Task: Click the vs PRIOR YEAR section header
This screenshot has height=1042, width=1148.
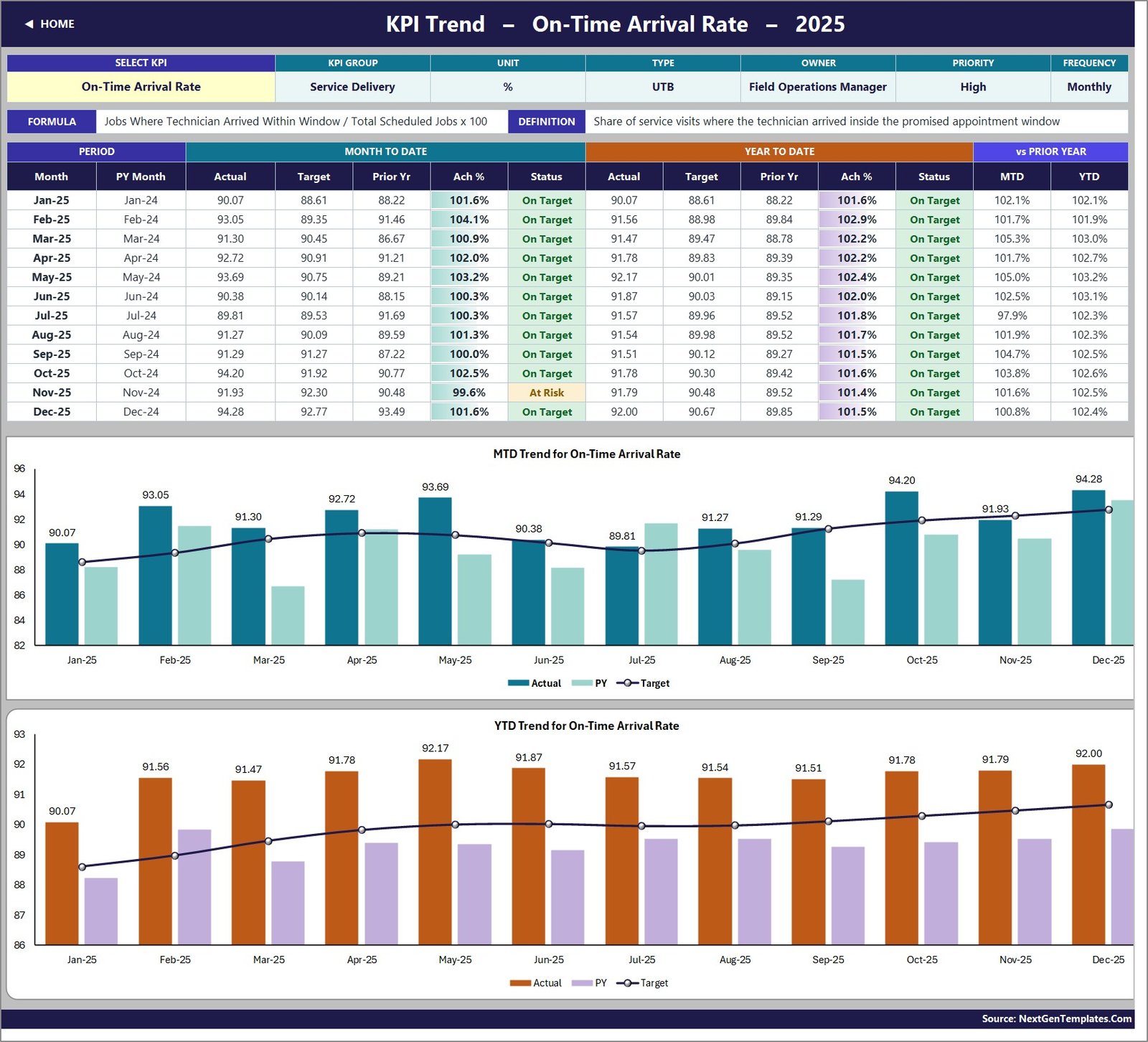Action: pyautogui.click(x=1050, y=151)
